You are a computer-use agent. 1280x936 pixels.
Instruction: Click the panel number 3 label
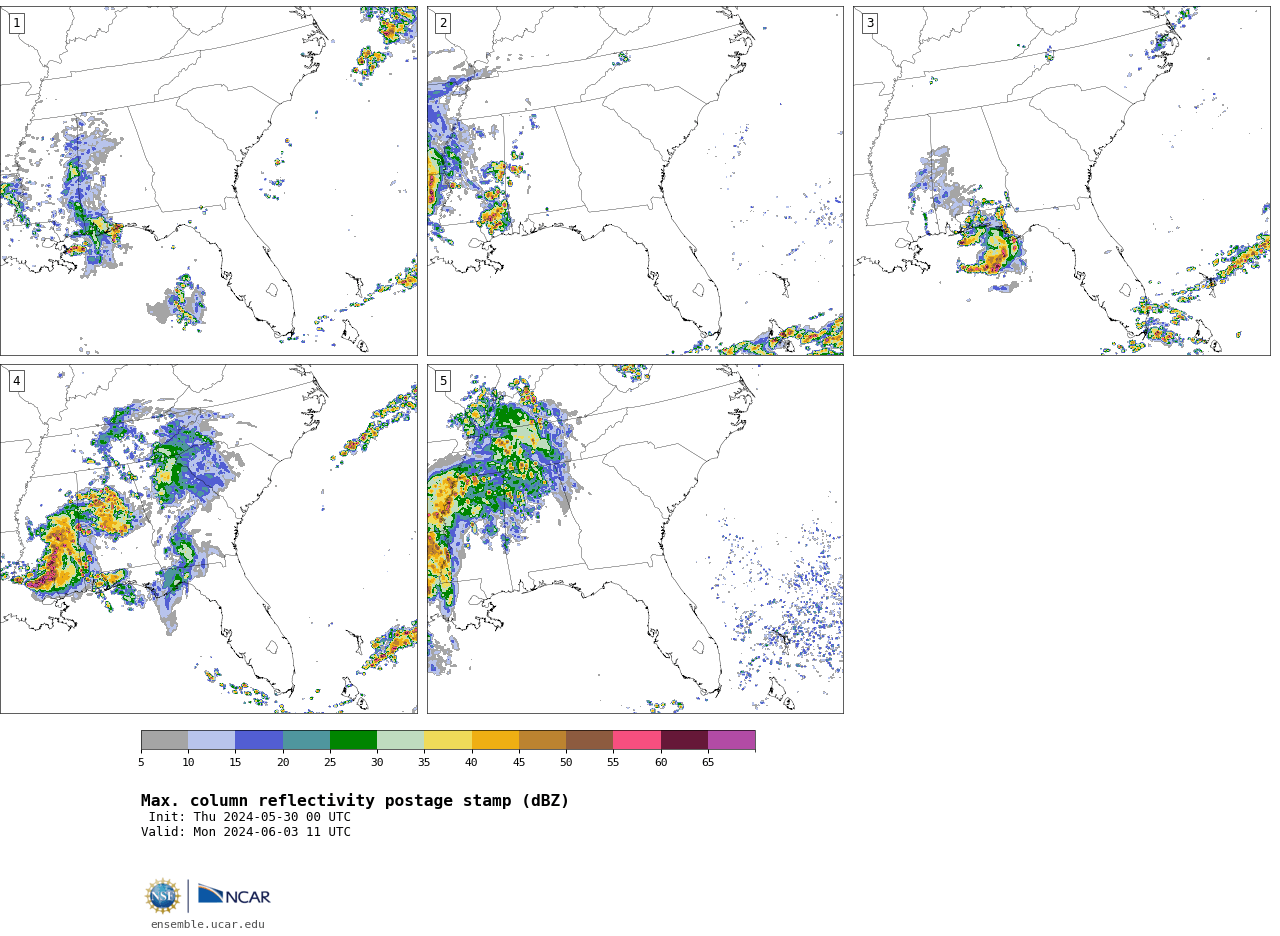coord(869,23)
